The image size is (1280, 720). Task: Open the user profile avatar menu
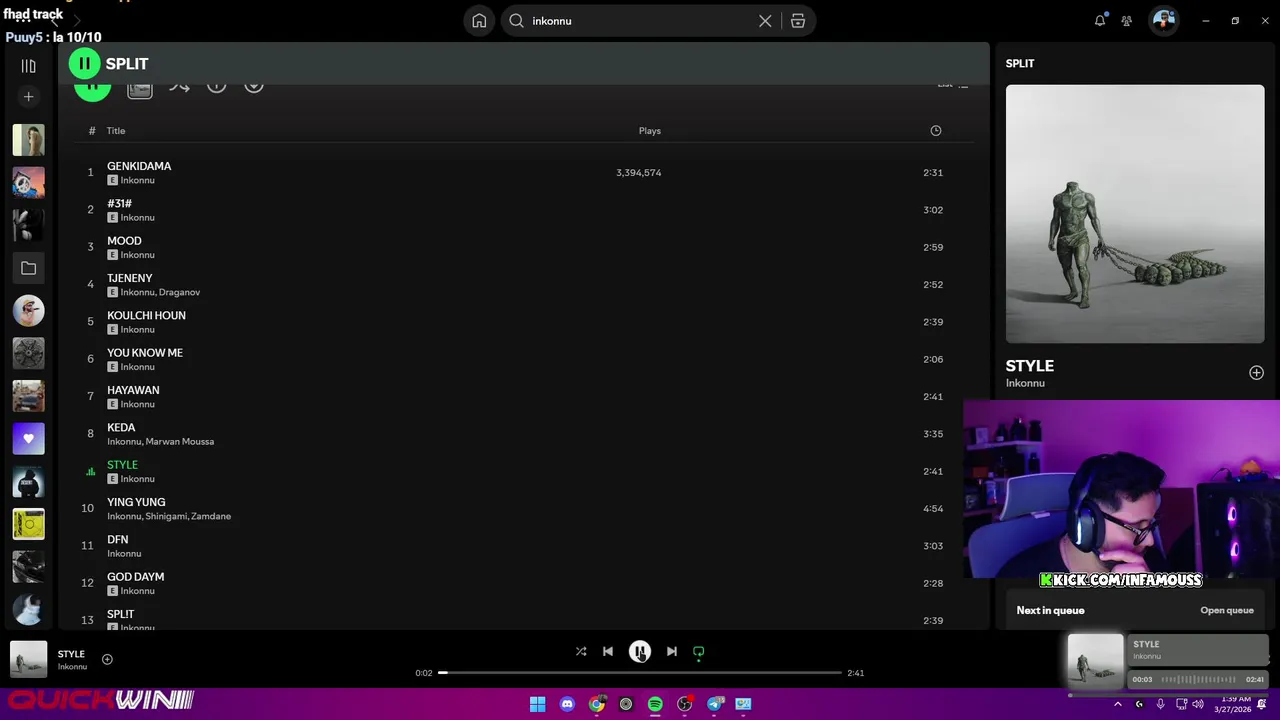(1163, 20)
